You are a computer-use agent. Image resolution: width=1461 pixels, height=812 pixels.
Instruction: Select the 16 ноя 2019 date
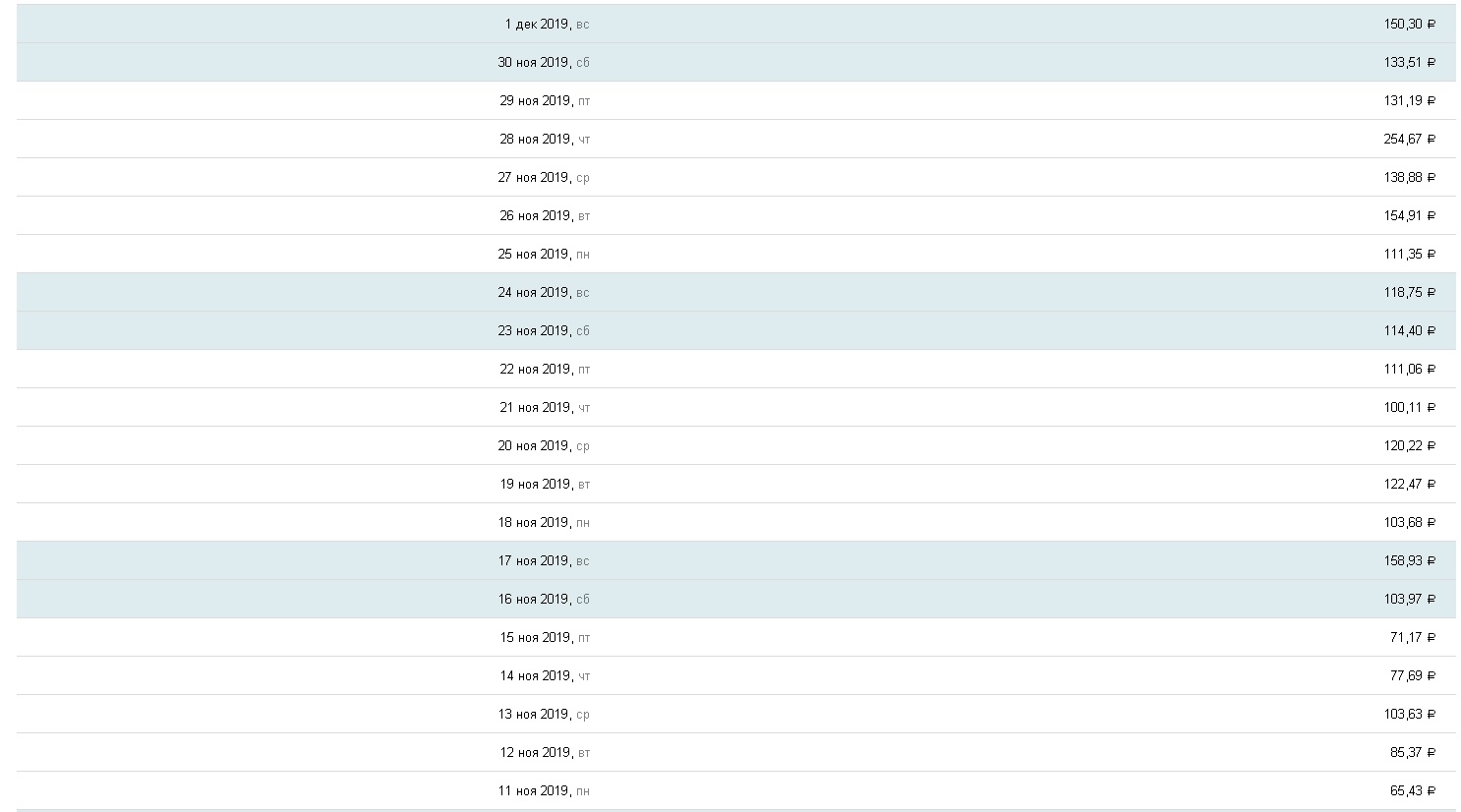tap(543, 599)
